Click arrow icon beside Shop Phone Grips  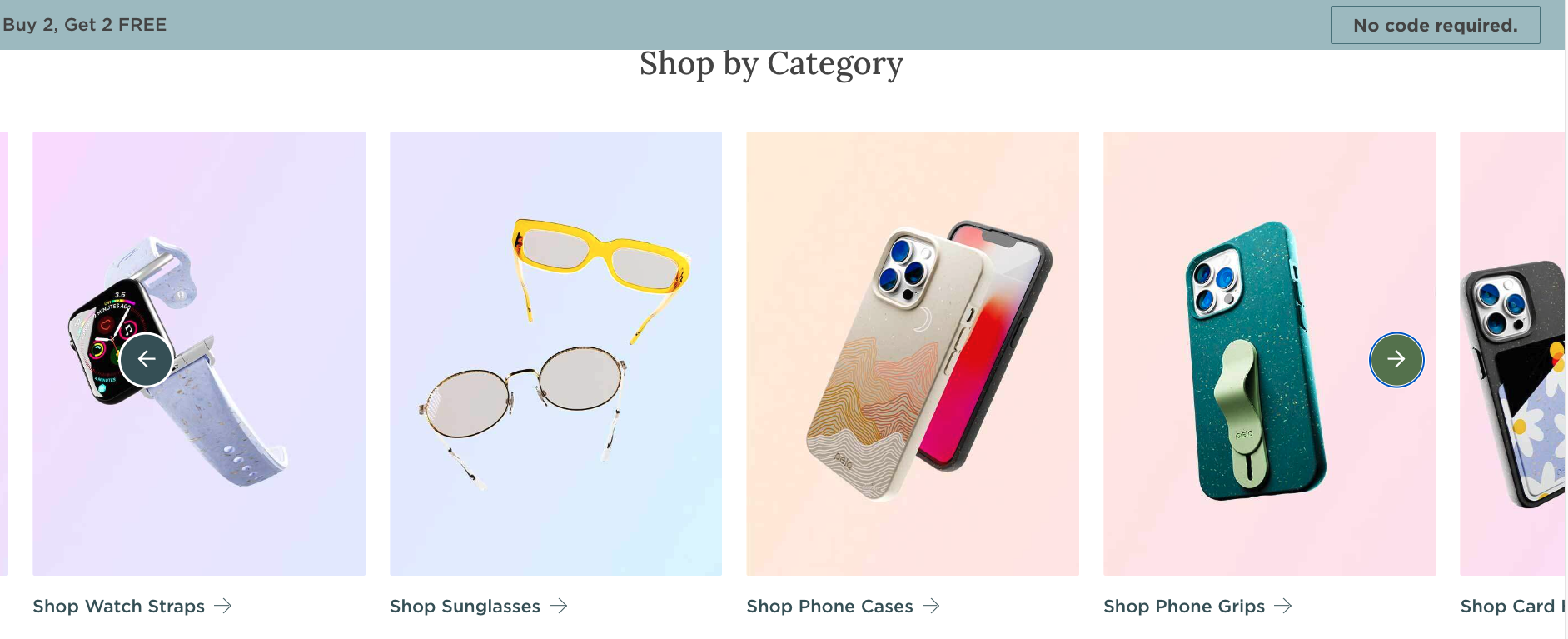[1283, 606]
